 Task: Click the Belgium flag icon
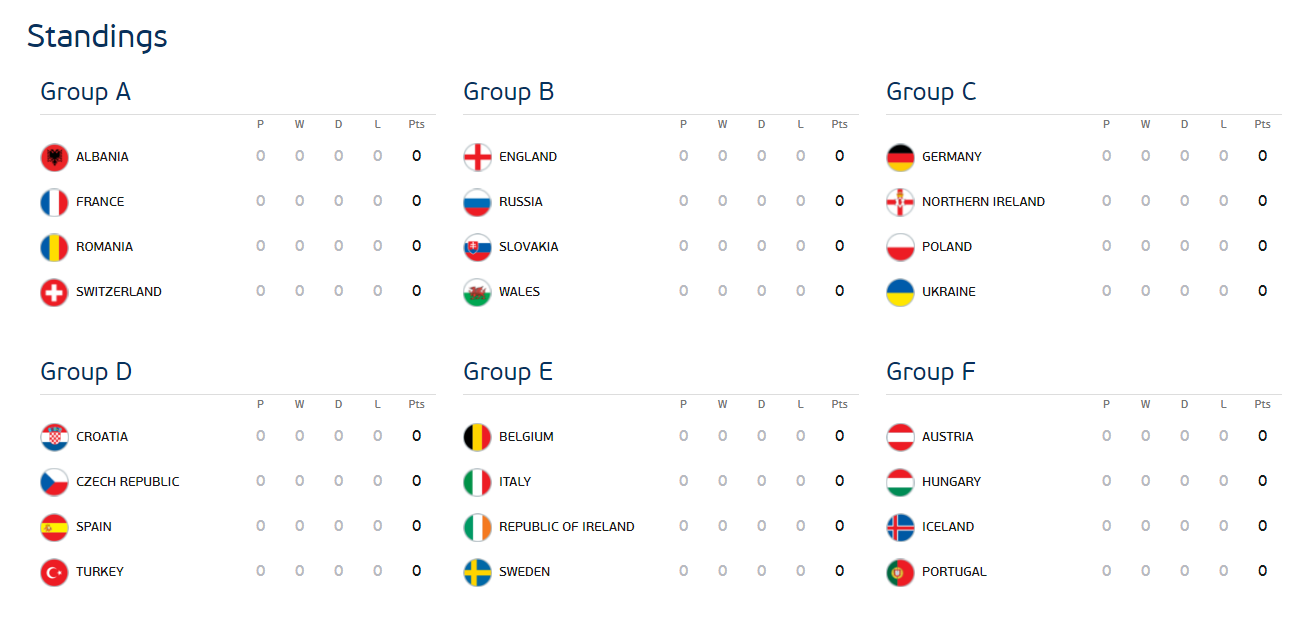tap(477, 437)
